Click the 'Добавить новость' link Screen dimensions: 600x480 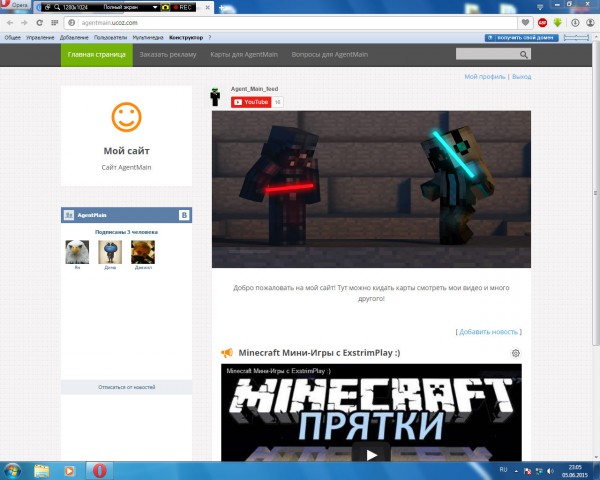[x=489, y=332]
